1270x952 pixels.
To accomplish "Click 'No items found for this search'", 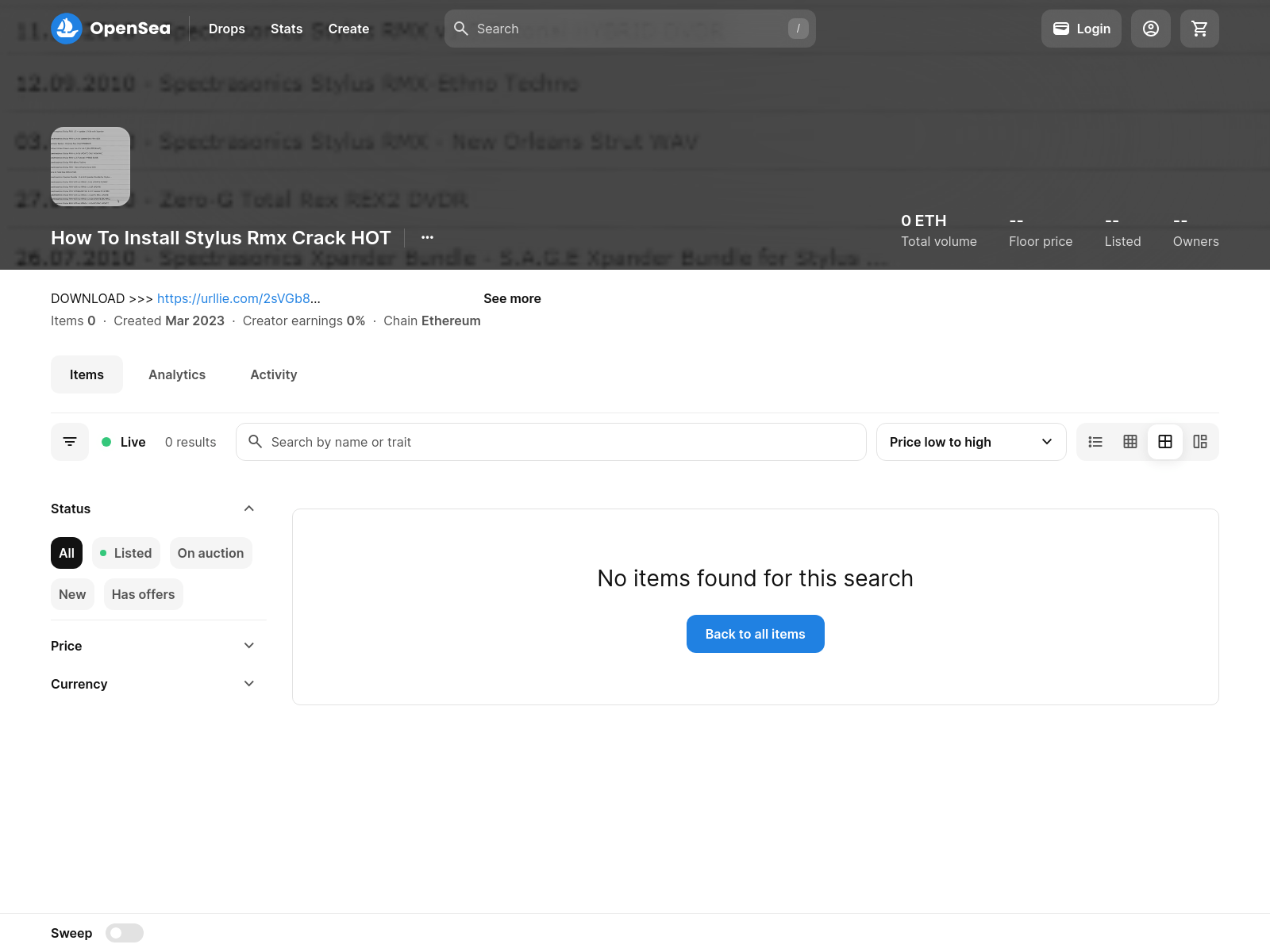I will click(756, 578).
